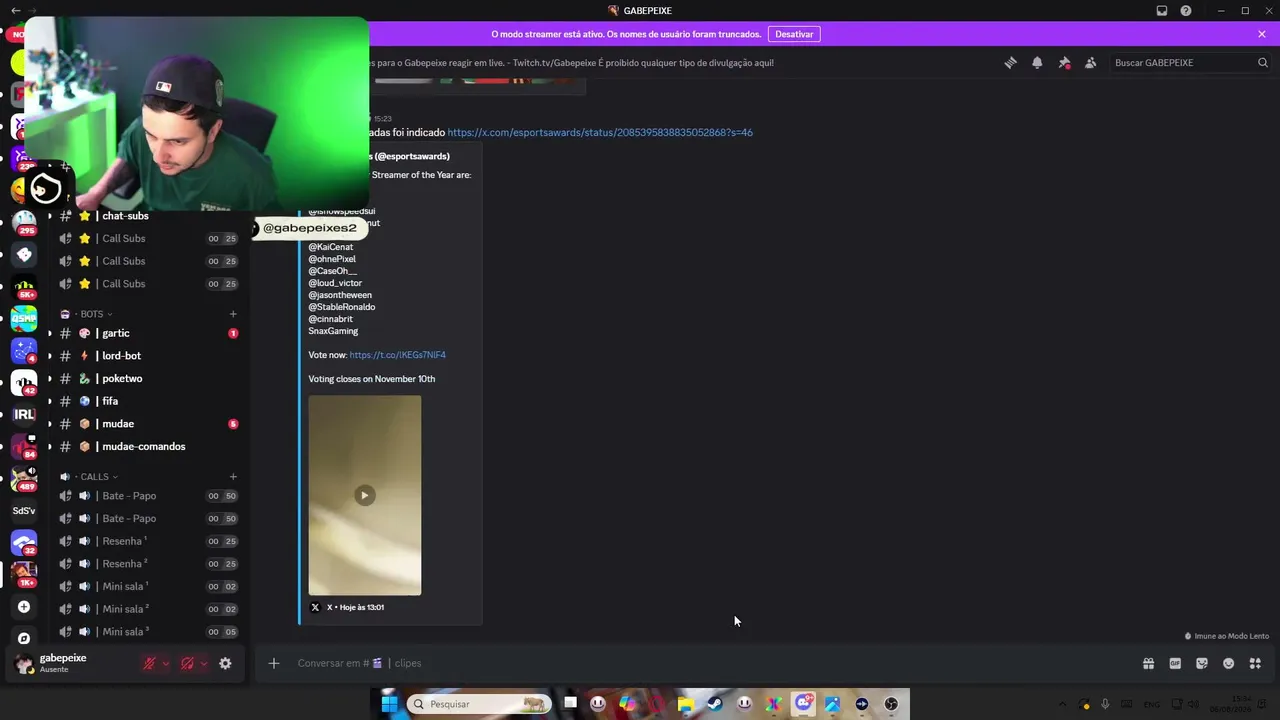The height and width of the screenshot is (720, 1280).
Task: Expand the lord-bot channel arrow
Action: (50, 356)
